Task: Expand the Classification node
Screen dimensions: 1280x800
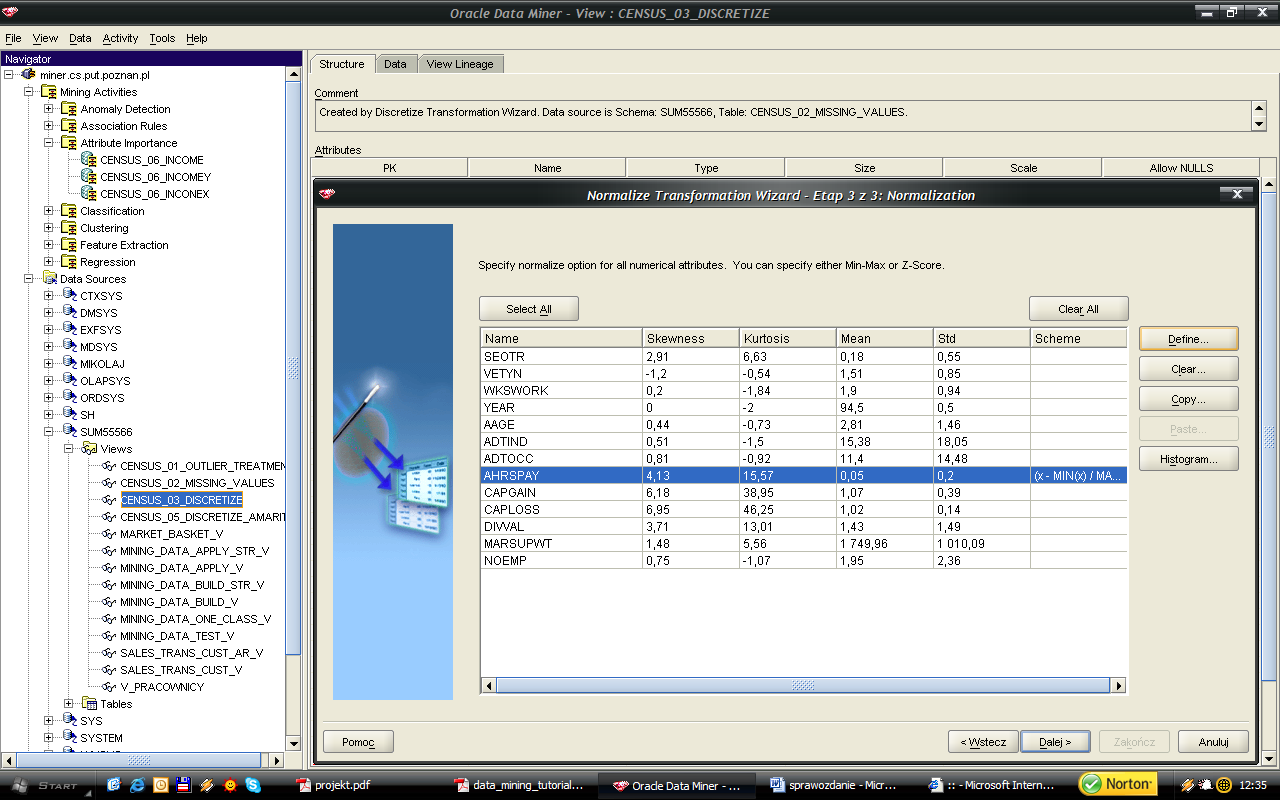Action: click(x=49, y=211)
